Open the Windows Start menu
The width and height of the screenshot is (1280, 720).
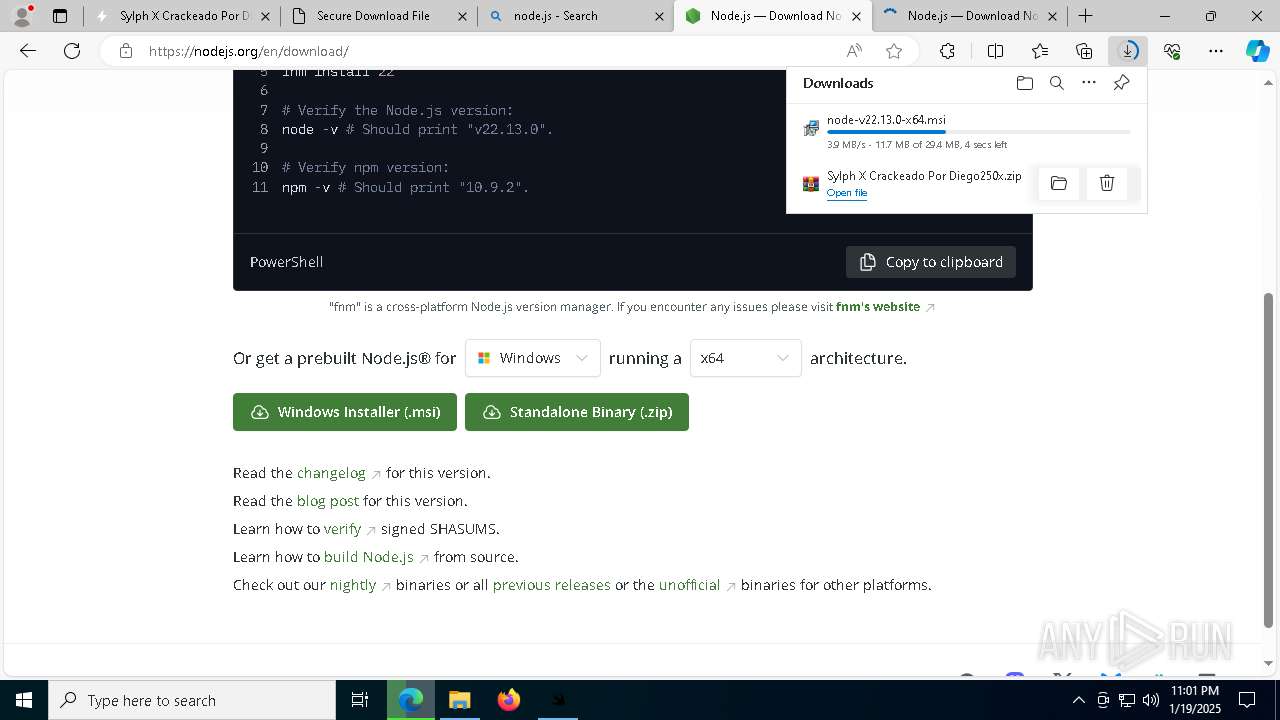(x=24, y=700)
